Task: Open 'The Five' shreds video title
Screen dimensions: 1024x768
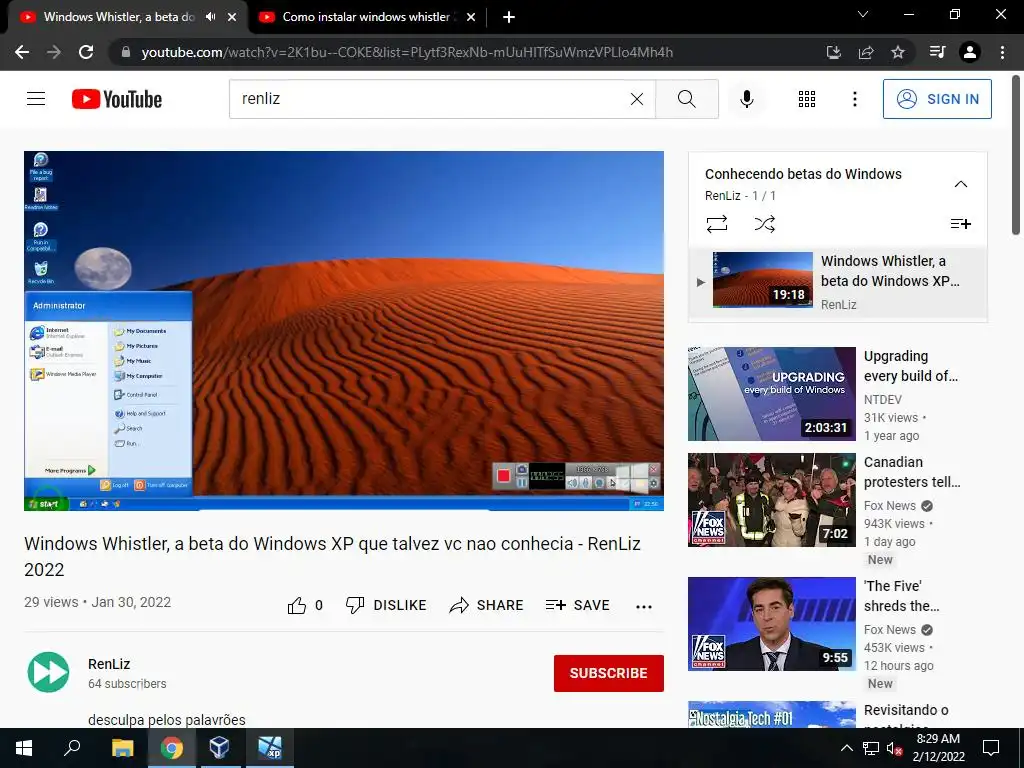Action: click(902, 596)
